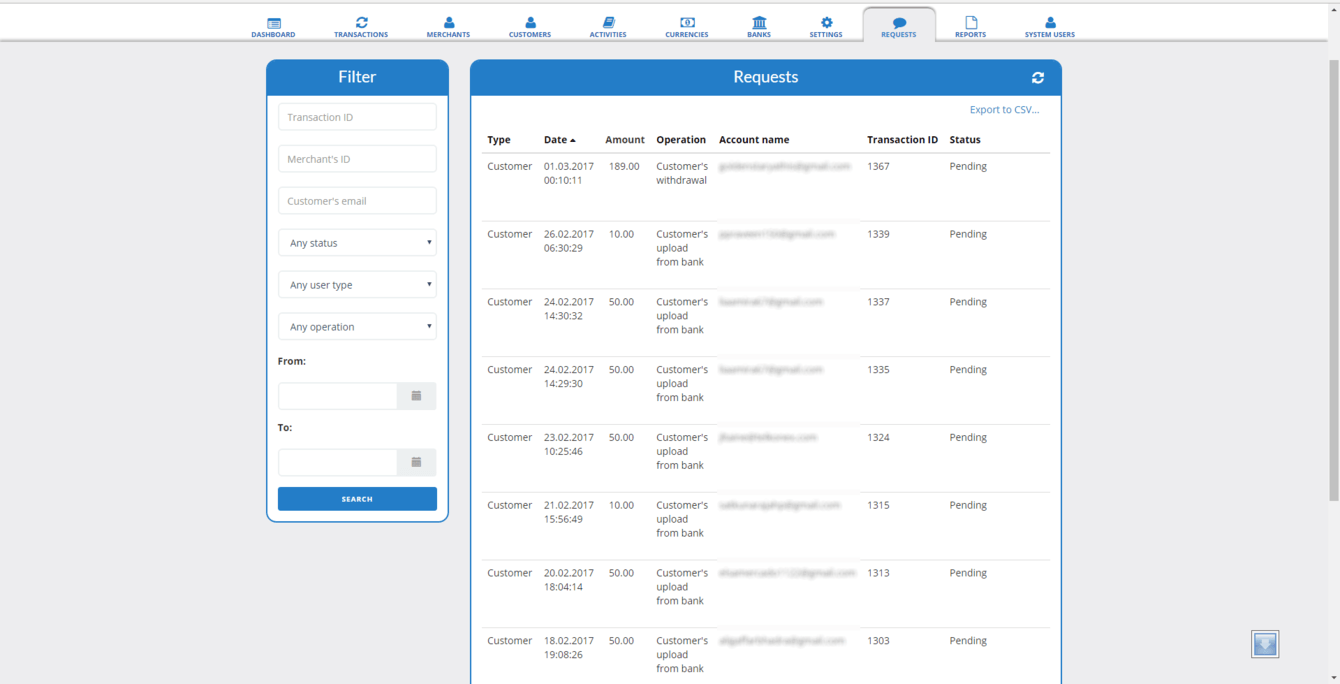Open the To date calendar picker

tap(416, 462)
